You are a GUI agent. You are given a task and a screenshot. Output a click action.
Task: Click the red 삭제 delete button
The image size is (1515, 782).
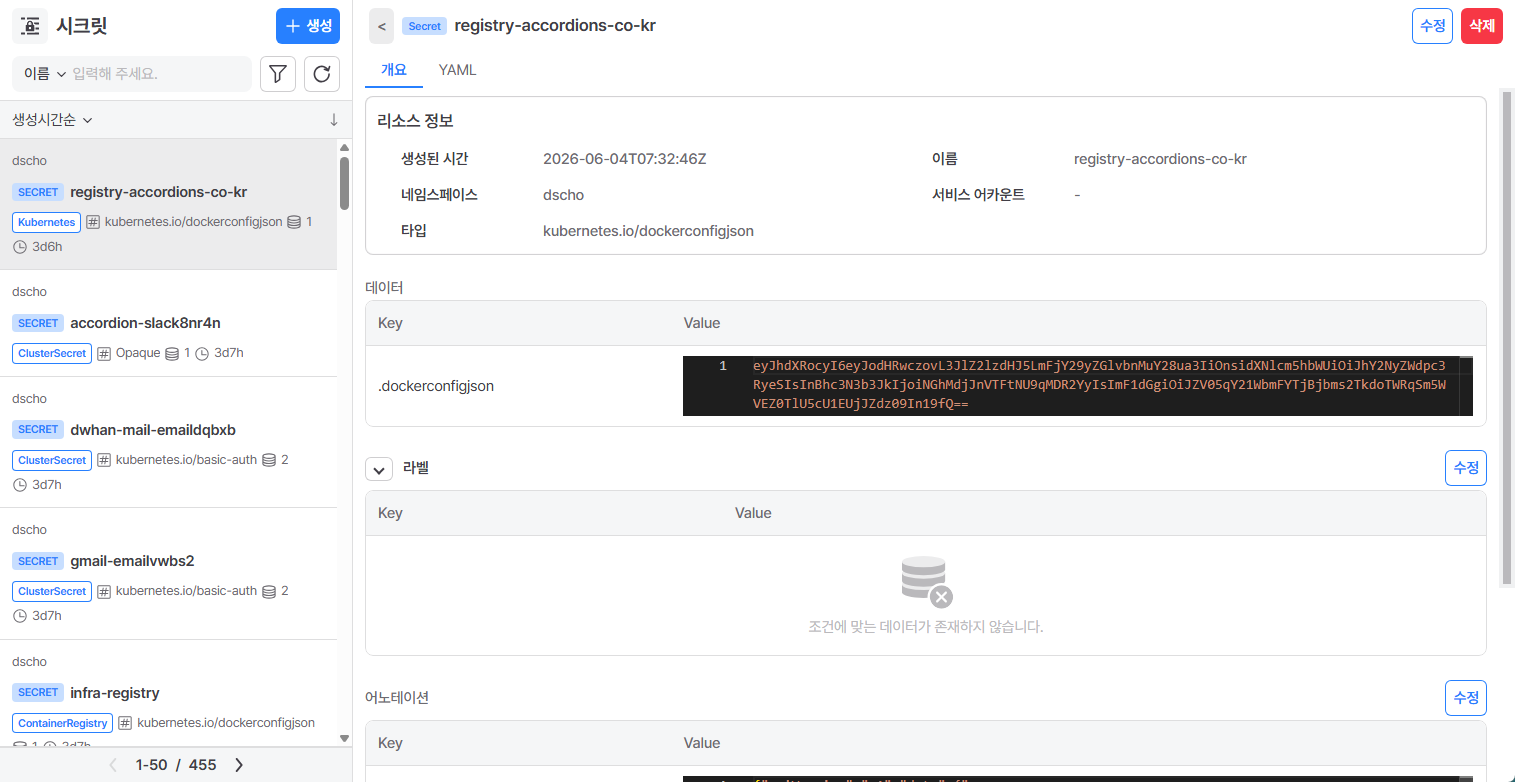(x=1482, y=26)
